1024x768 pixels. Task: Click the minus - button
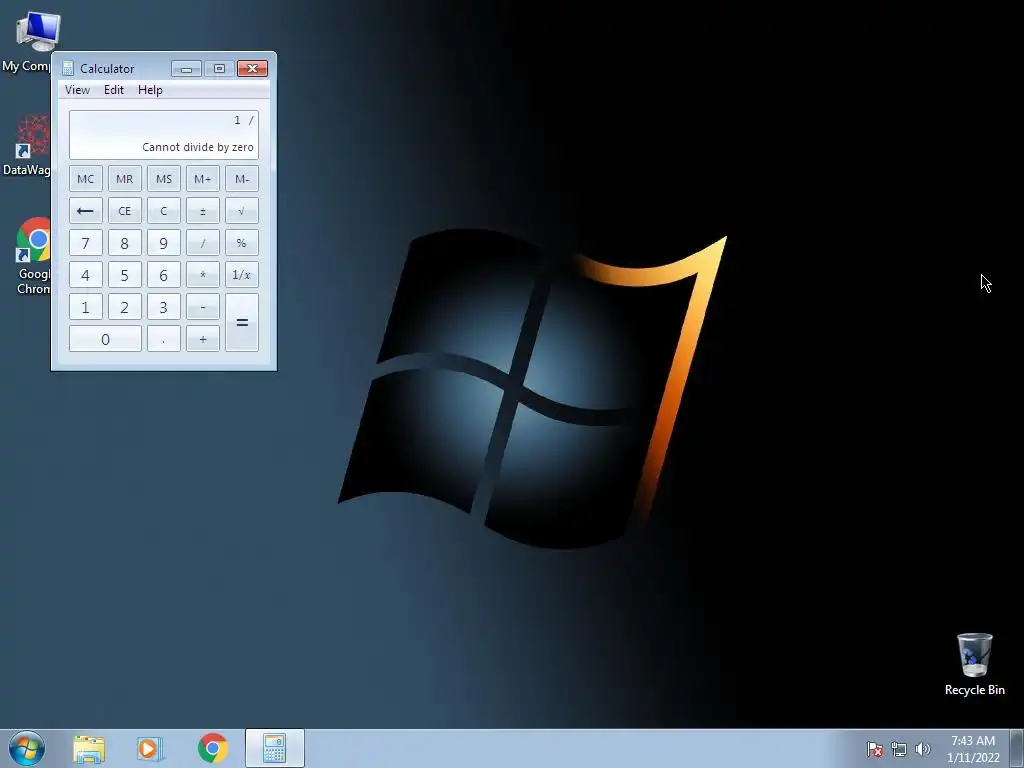click(x=202, y=307)
